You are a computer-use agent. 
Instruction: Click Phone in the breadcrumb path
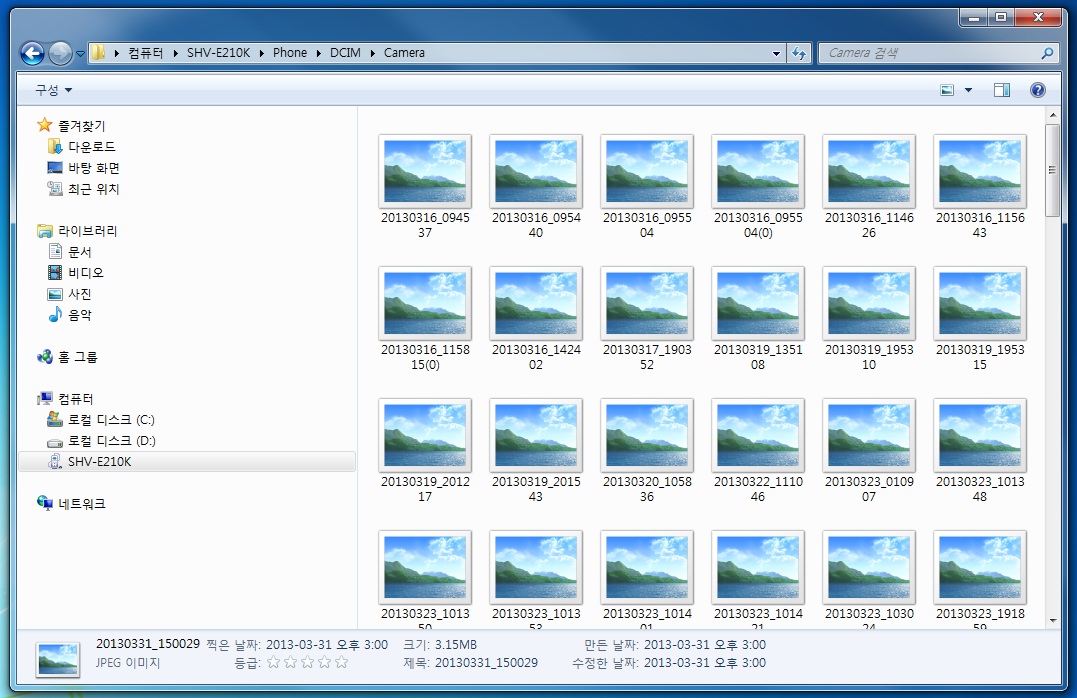pos(290,53)
